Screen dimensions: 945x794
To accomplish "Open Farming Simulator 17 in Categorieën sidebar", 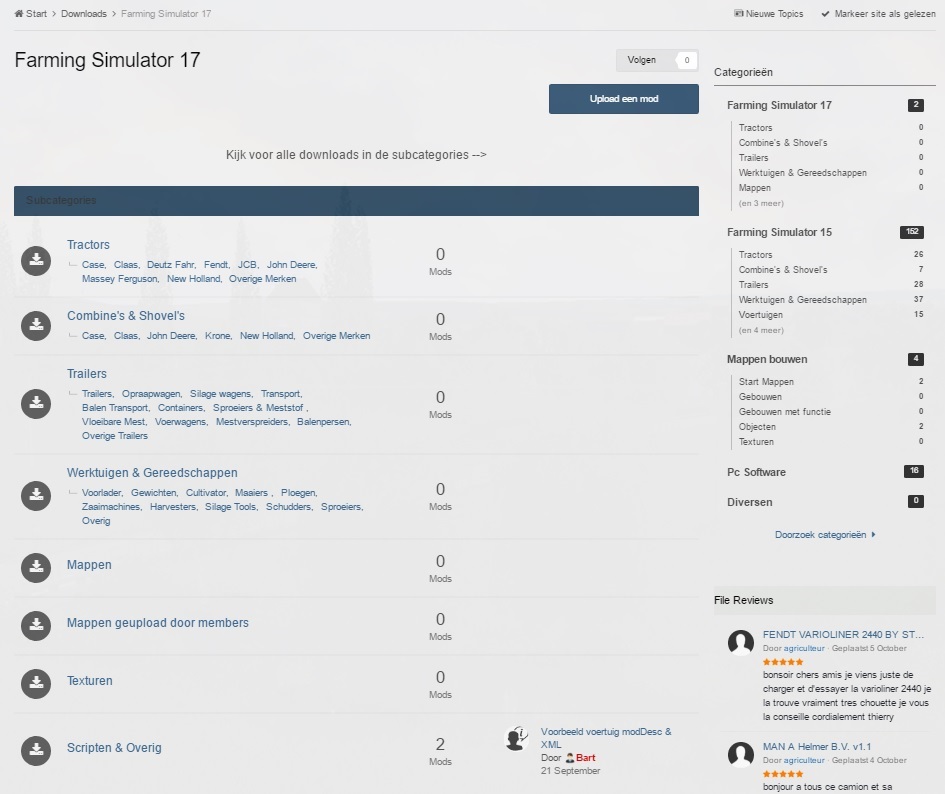I will coord(779,105).
